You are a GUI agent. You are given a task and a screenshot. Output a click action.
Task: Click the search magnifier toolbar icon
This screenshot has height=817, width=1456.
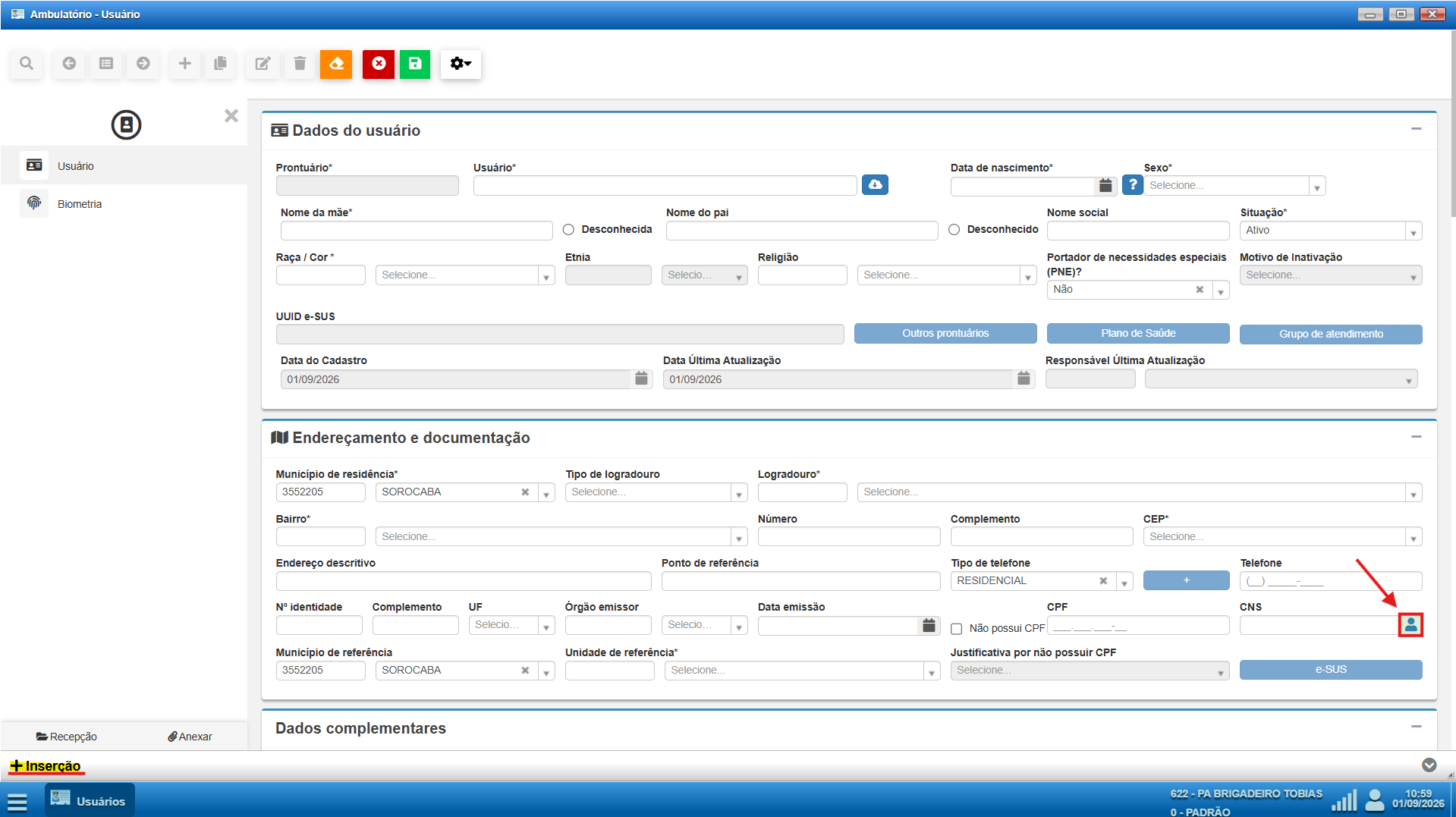tap(27, 64)
